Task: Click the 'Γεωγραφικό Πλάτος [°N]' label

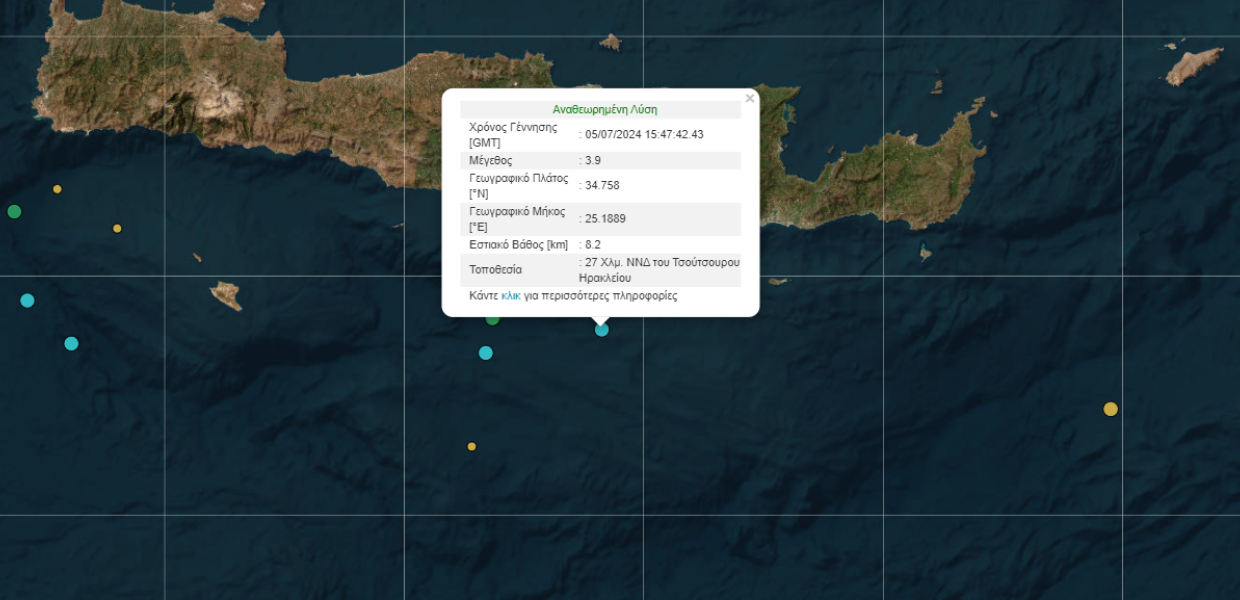Action: click(x=518, y=185)
